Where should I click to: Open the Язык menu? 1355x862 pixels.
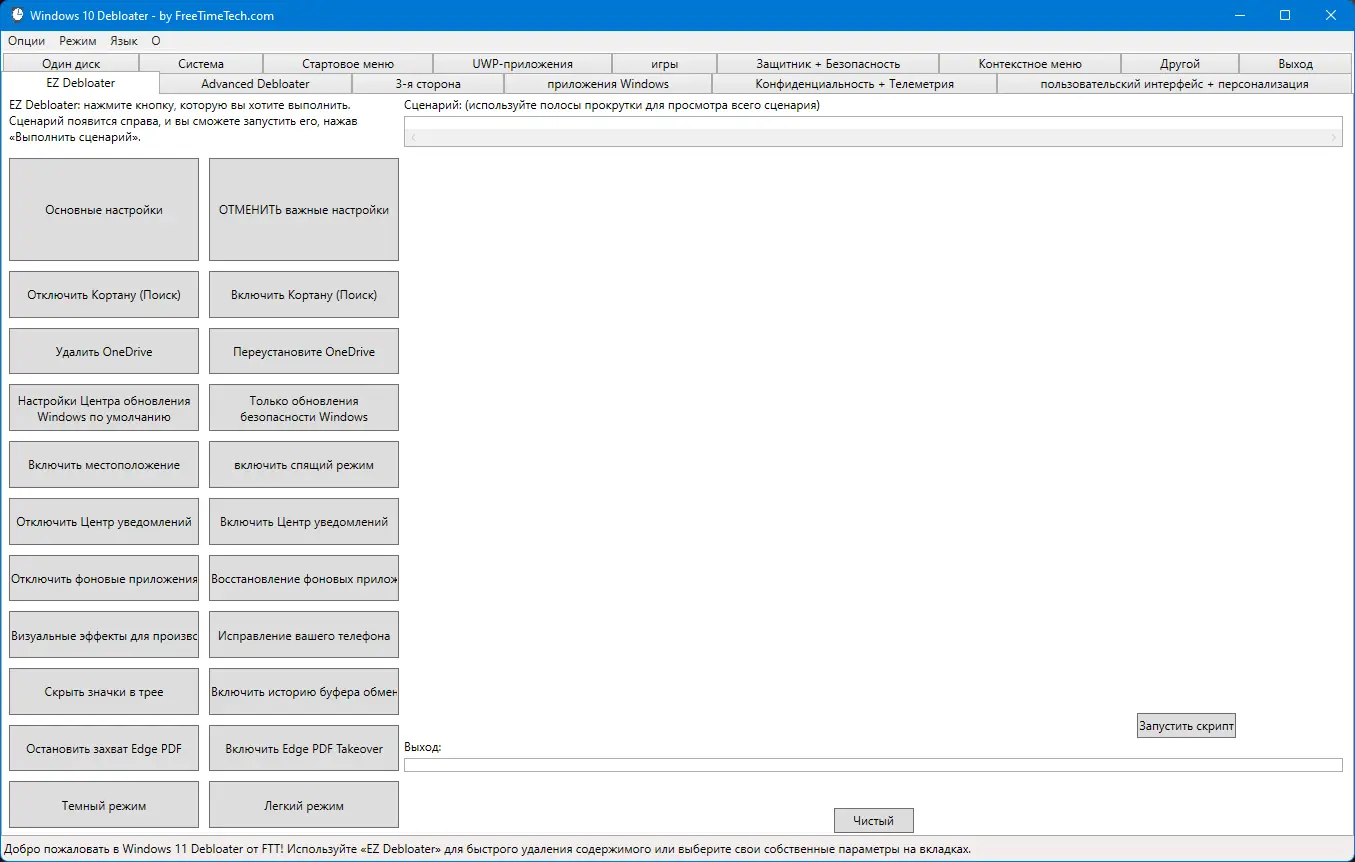[x=124, y=41]
